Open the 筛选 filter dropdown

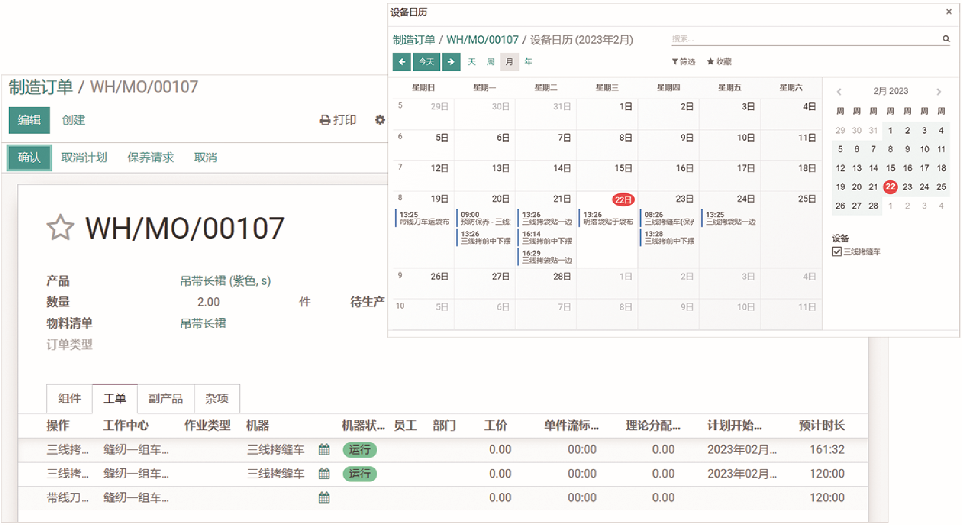coord(683,62)
